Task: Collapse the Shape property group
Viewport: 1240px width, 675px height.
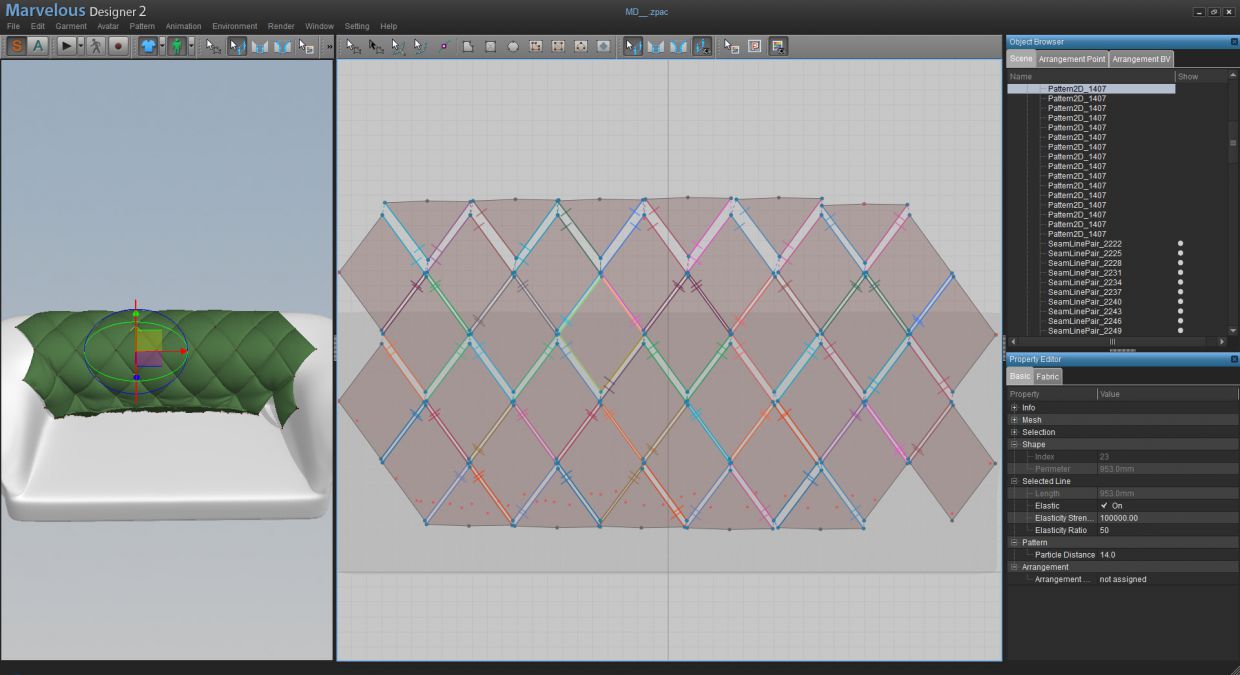Action: tap(1014, 444)
